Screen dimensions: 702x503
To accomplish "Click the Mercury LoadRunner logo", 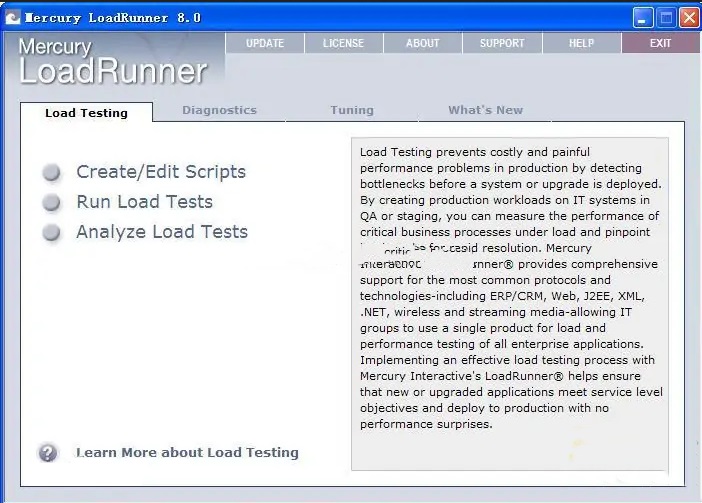I will [112, 62].
